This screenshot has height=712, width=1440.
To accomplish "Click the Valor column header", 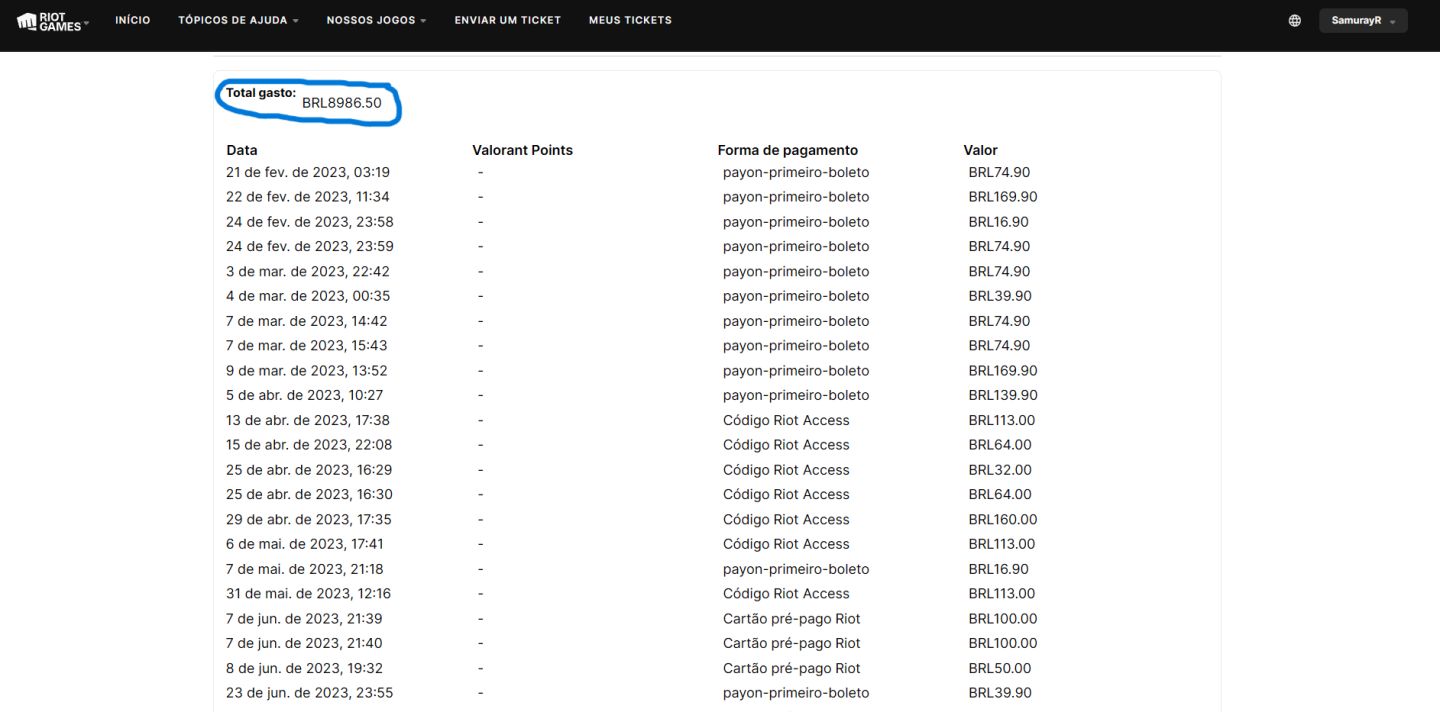I will tap(980, 150).
